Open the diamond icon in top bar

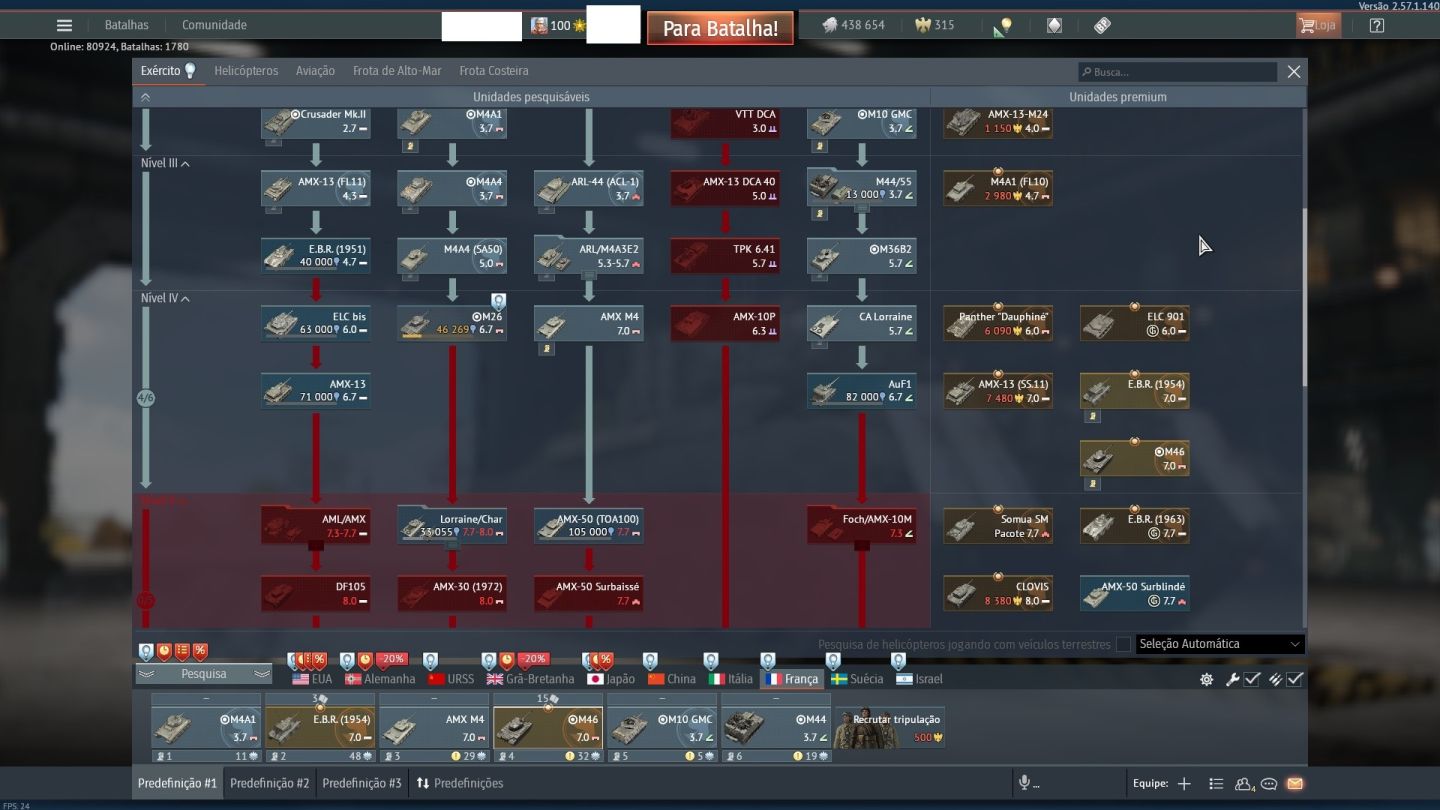[1054, 26]
